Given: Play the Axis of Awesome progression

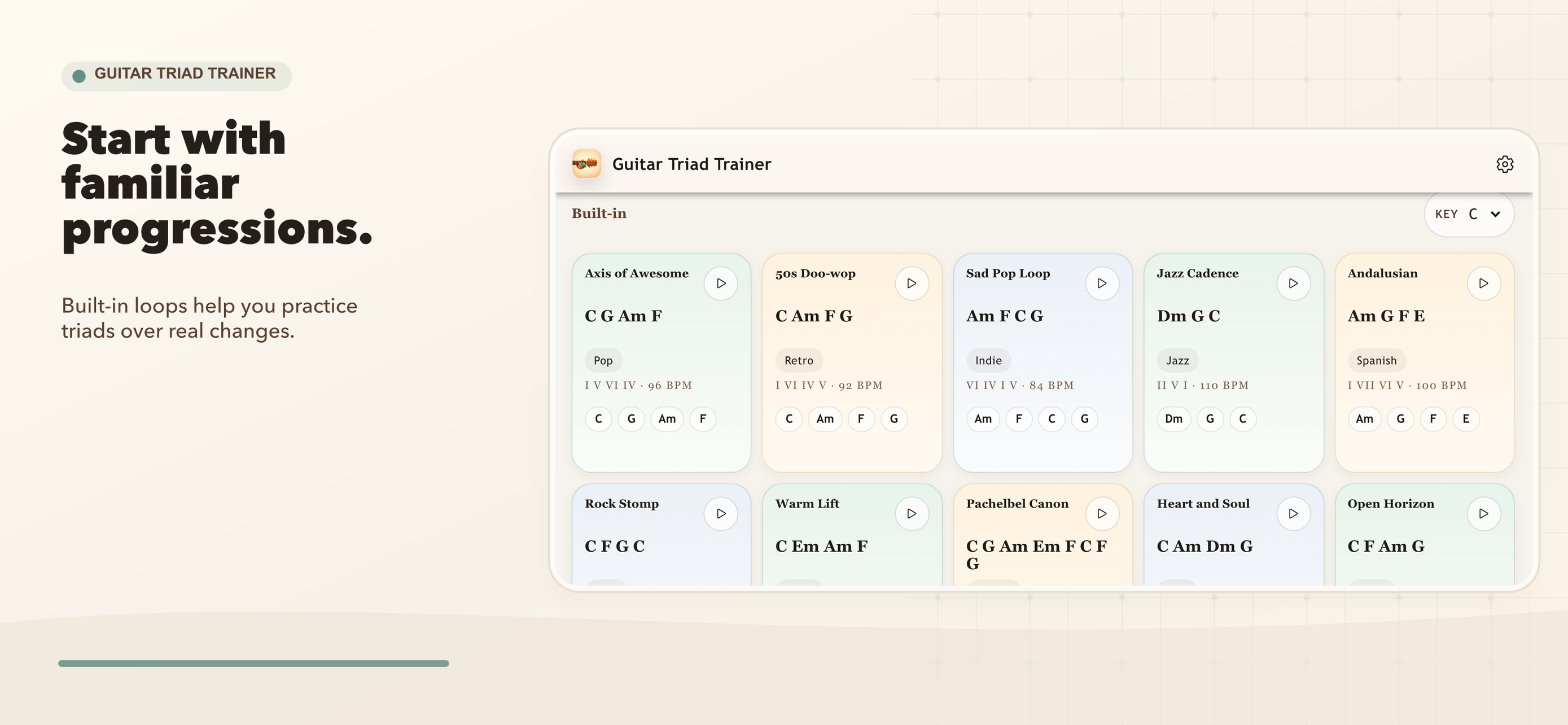Looking at the screenshot, I should click(x=721, y=283).
